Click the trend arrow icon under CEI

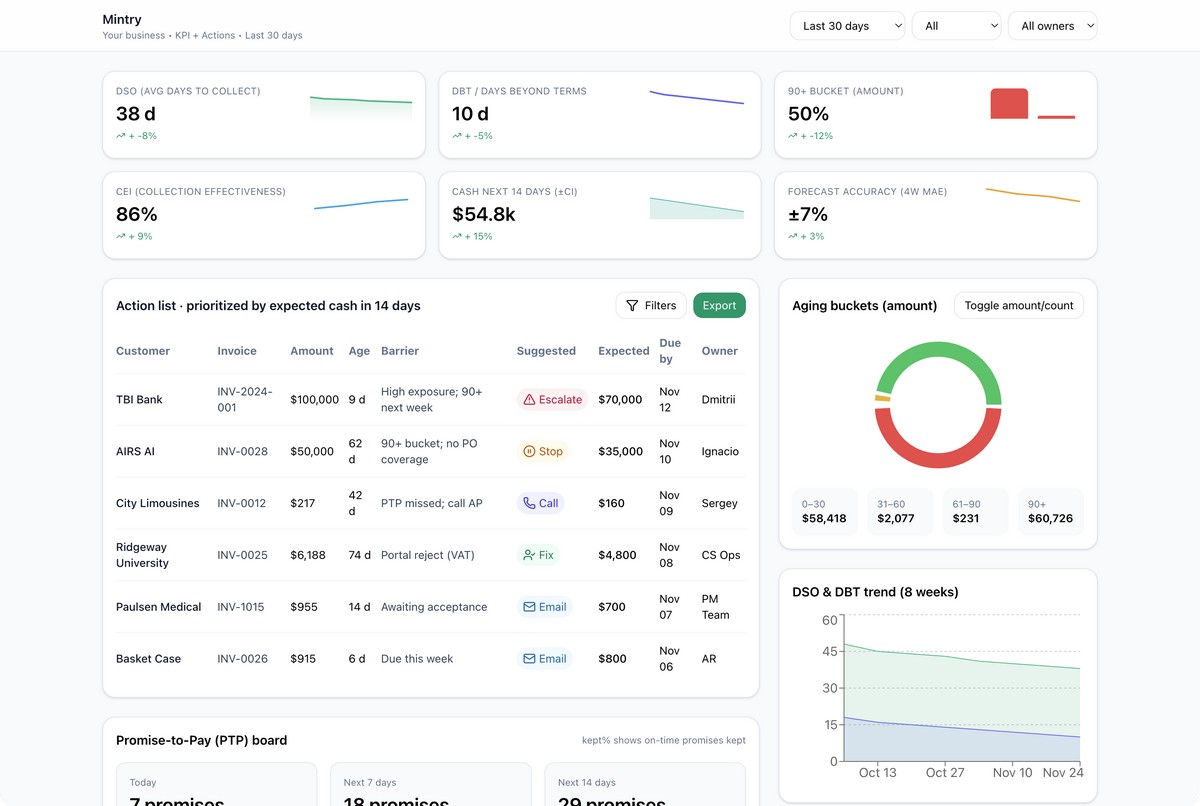pos(121,236)
